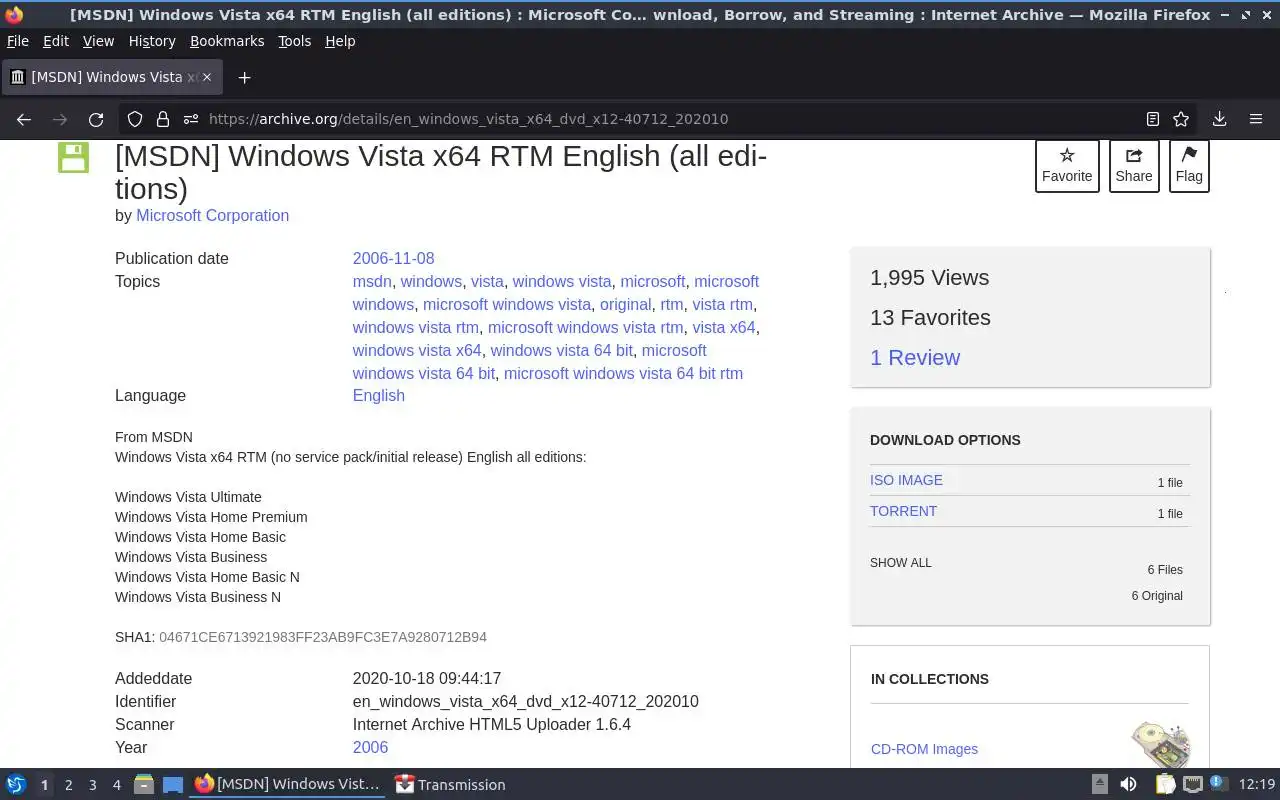This screenshot has width=1280, height=800.
Task: Share this Internet Archive item
Action: click(x=1134, y=165)
